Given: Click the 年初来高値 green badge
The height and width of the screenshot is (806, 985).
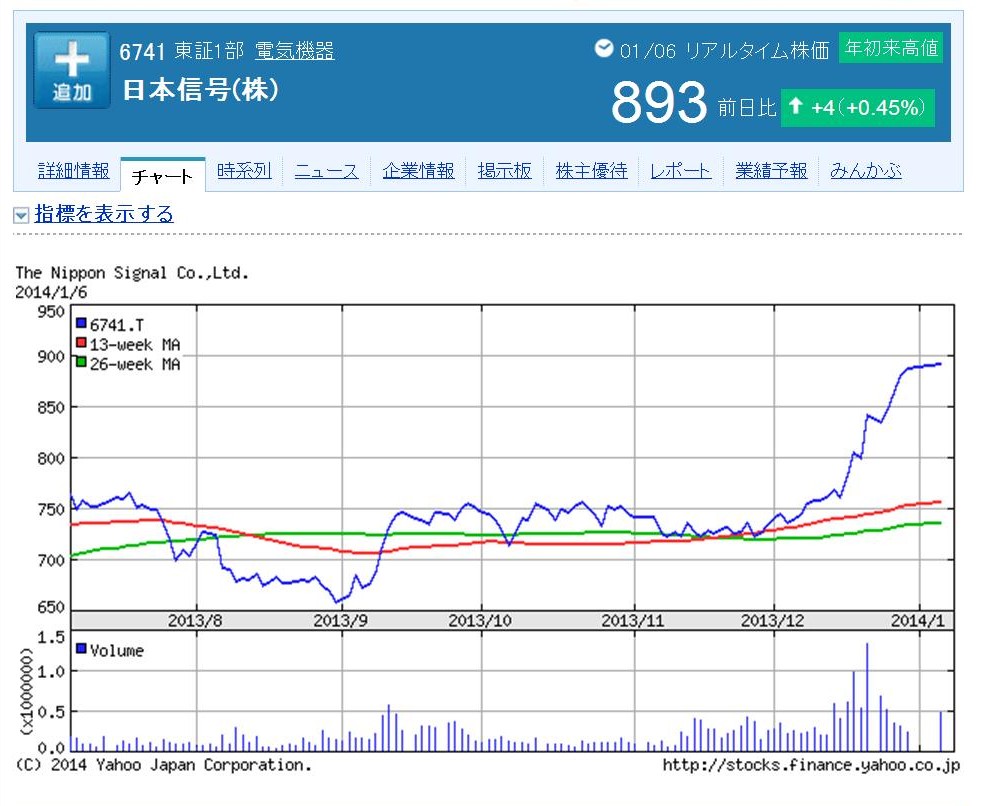Looking at the screenshot, I should [x=891, y=48].
